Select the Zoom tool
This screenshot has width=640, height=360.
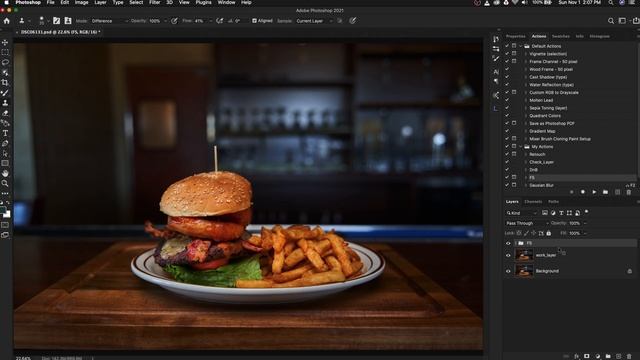point(5,183)
